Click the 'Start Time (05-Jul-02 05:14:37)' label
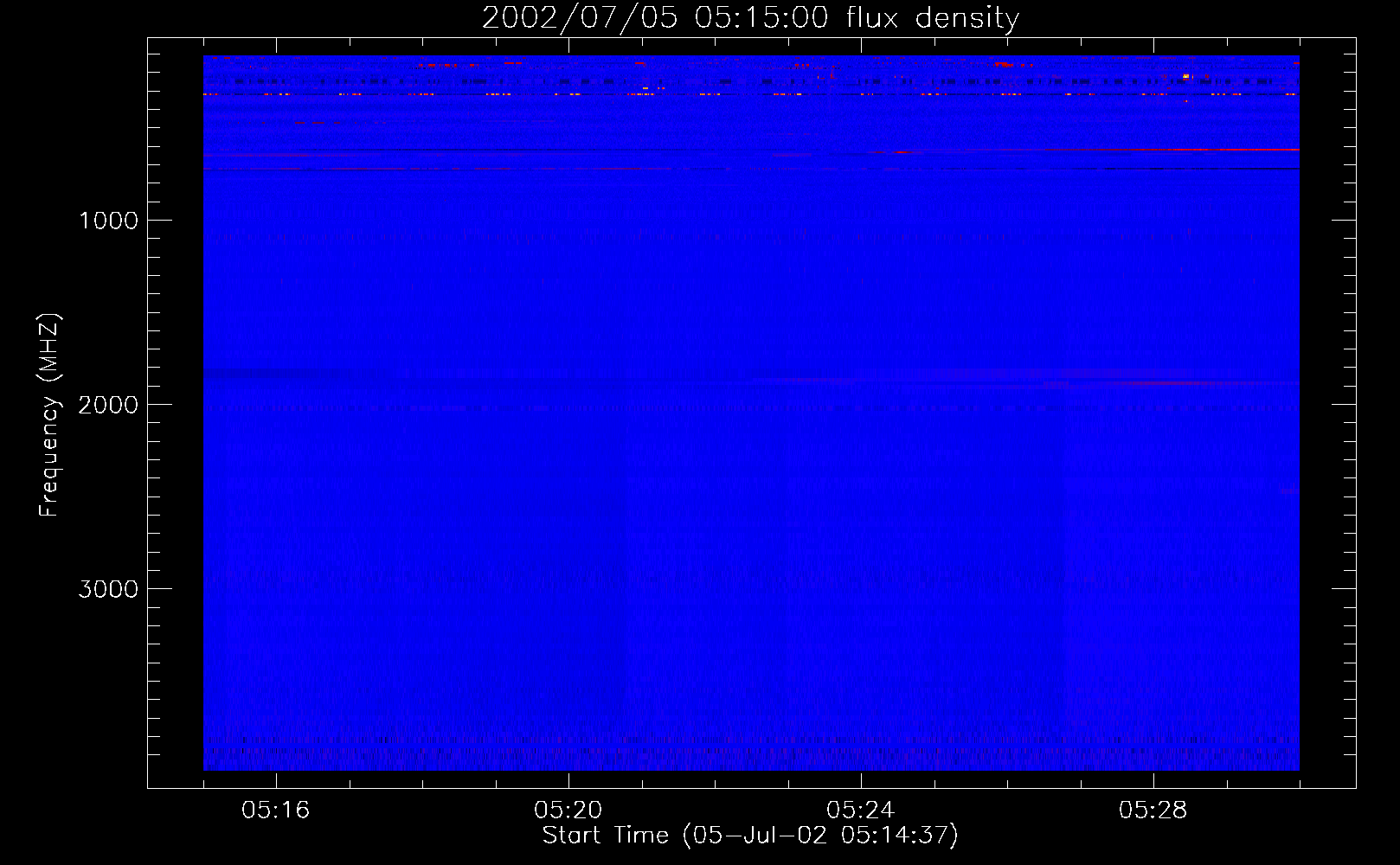Viewport: 1400px width, 865px height. click(x=750, y=836)
